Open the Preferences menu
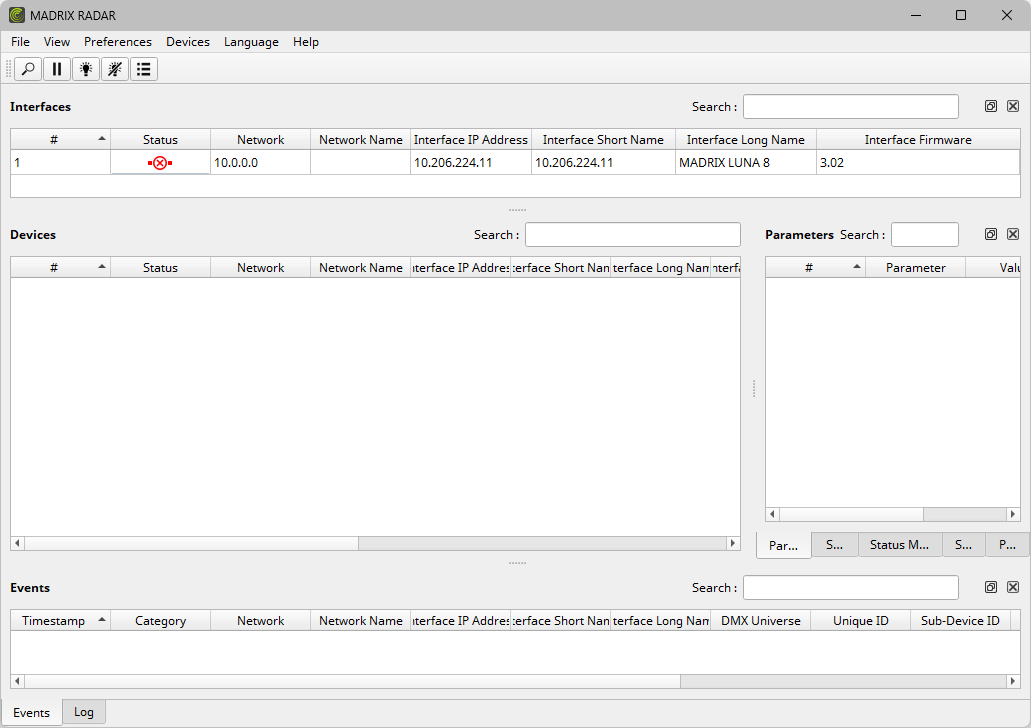Image resolution: width=1031 pixels, height=728 pixels. pos(118,42)
